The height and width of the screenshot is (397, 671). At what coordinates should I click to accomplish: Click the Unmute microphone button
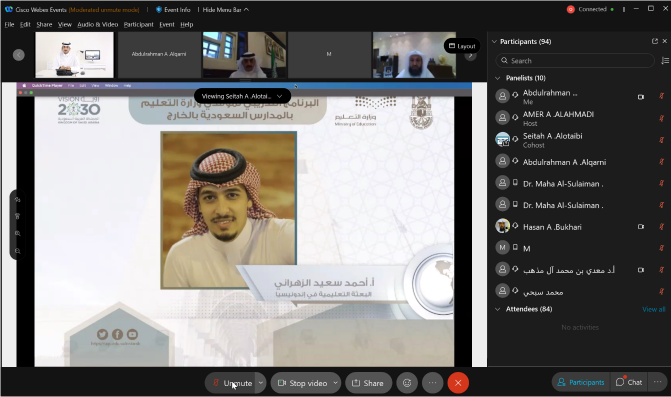(x=232, y=383)
